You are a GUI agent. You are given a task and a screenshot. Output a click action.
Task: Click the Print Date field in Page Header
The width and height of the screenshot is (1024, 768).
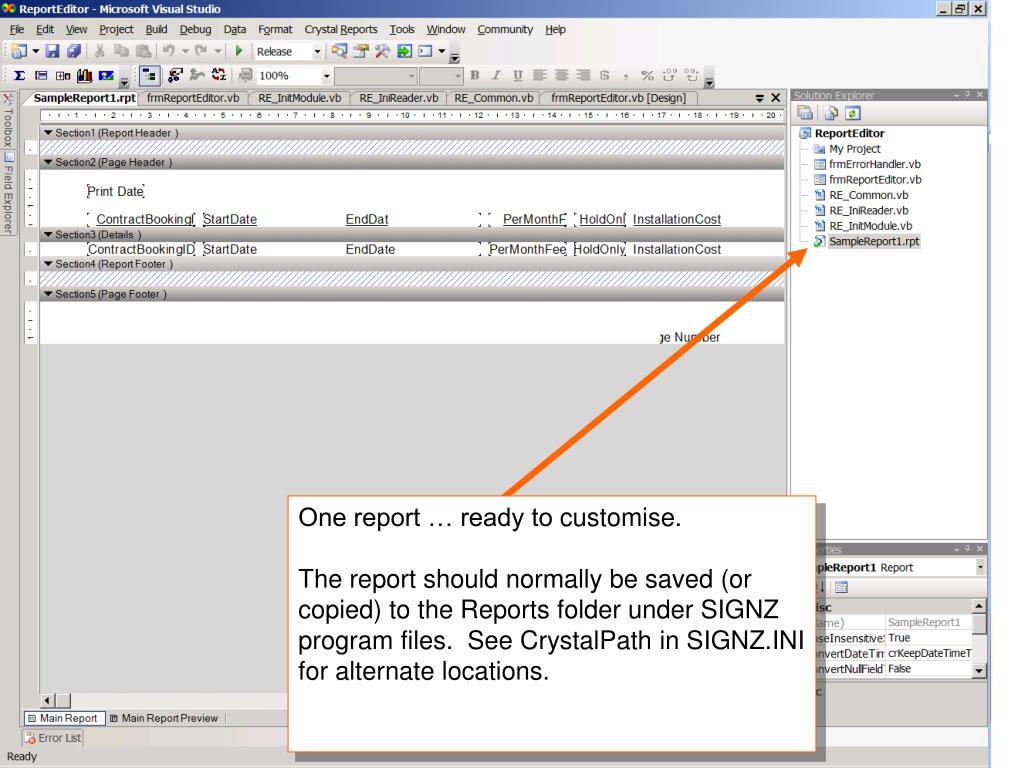[x=116, y=191]
